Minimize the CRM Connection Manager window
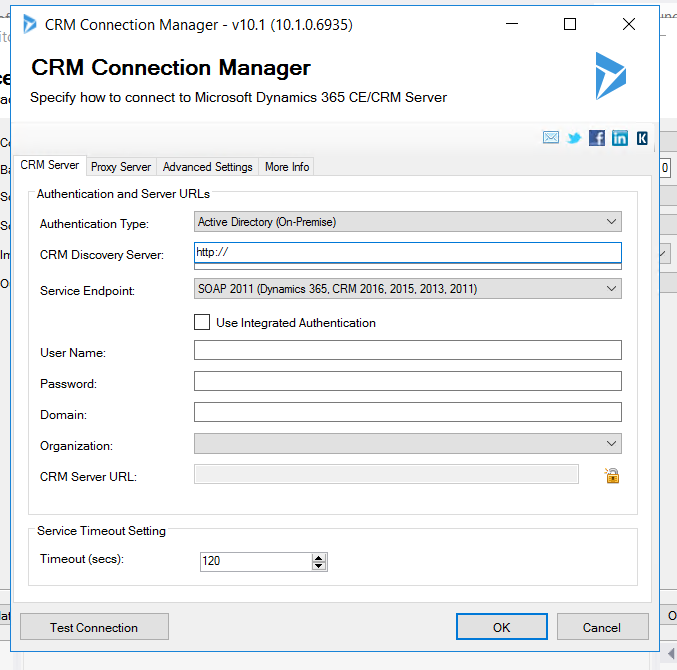 point(512,24)
